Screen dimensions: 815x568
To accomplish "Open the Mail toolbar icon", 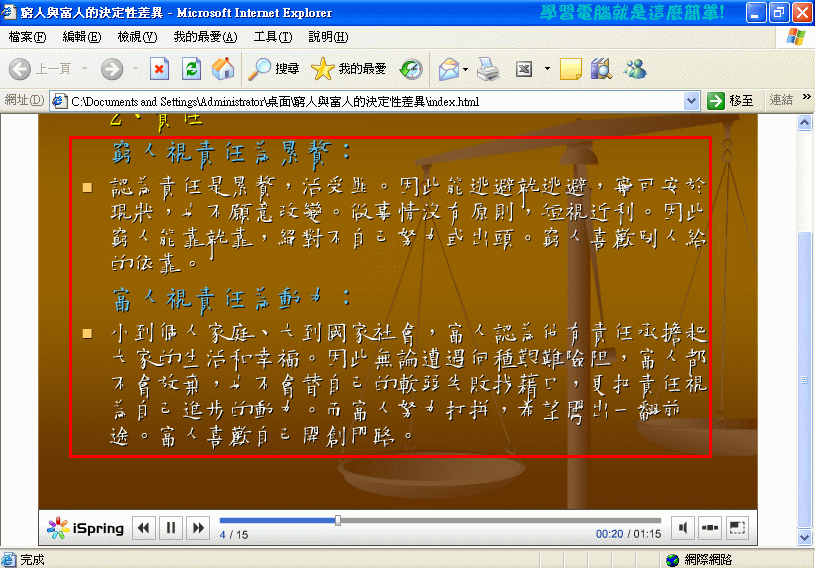I will 448,69.
